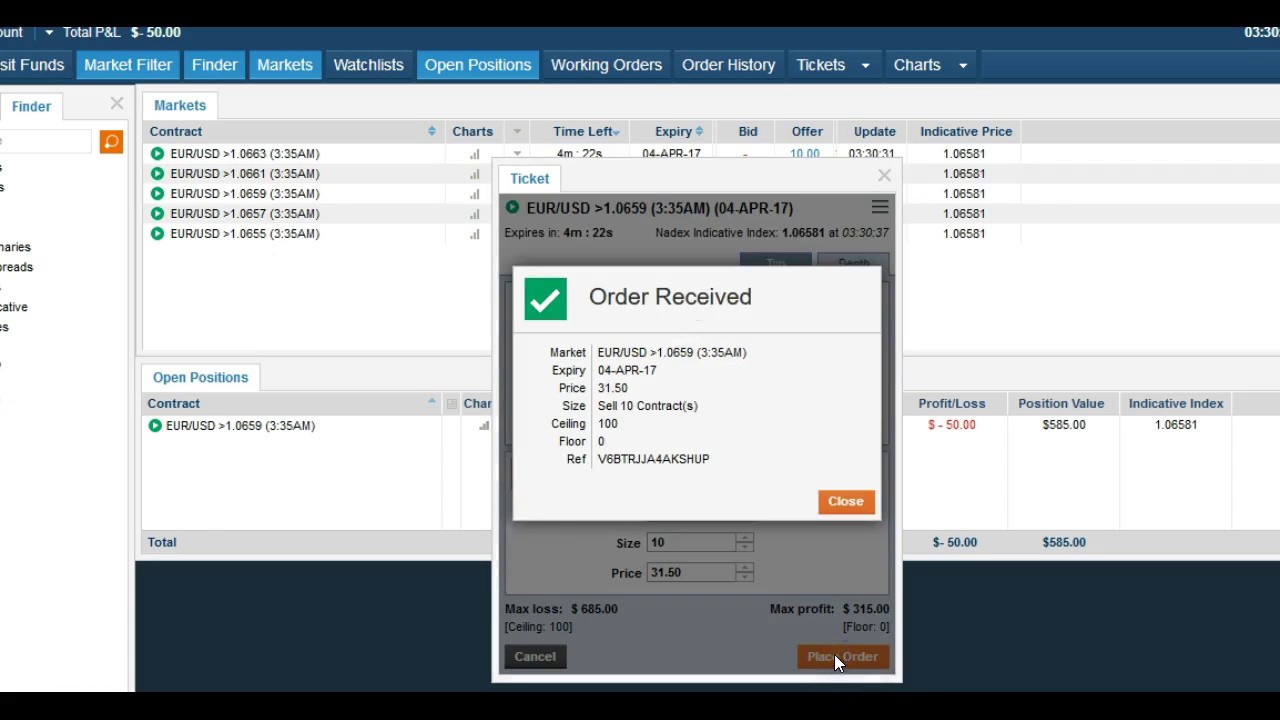Screen dimensions: 1280x720
Task: Click the orange search icon in Finder
Action: point(111,142)
